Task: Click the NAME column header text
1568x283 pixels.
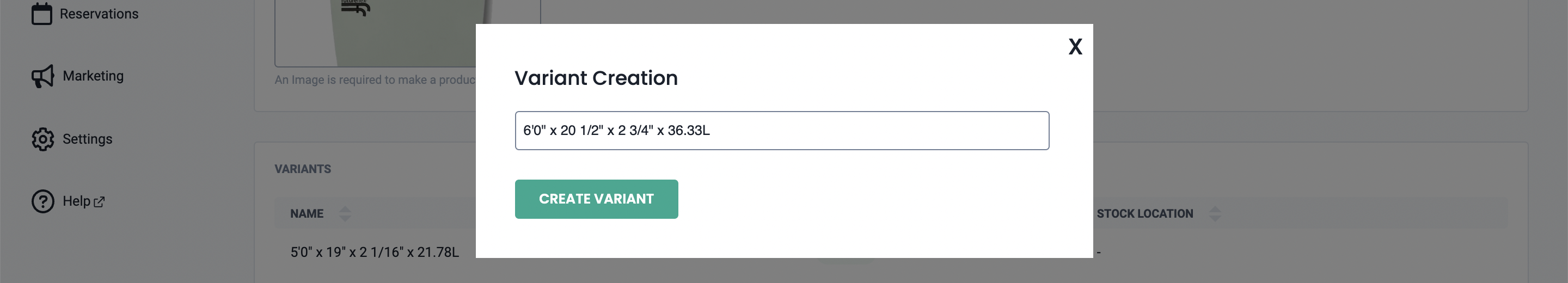Action: pyautogui.click(x=307, y=214)
